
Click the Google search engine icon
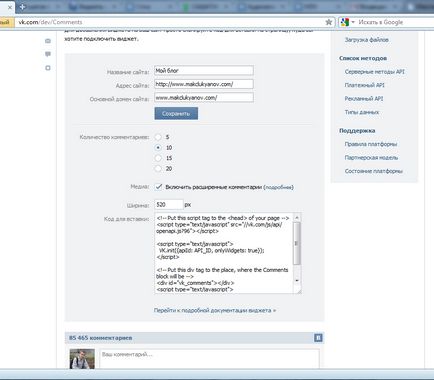[344, 22]
